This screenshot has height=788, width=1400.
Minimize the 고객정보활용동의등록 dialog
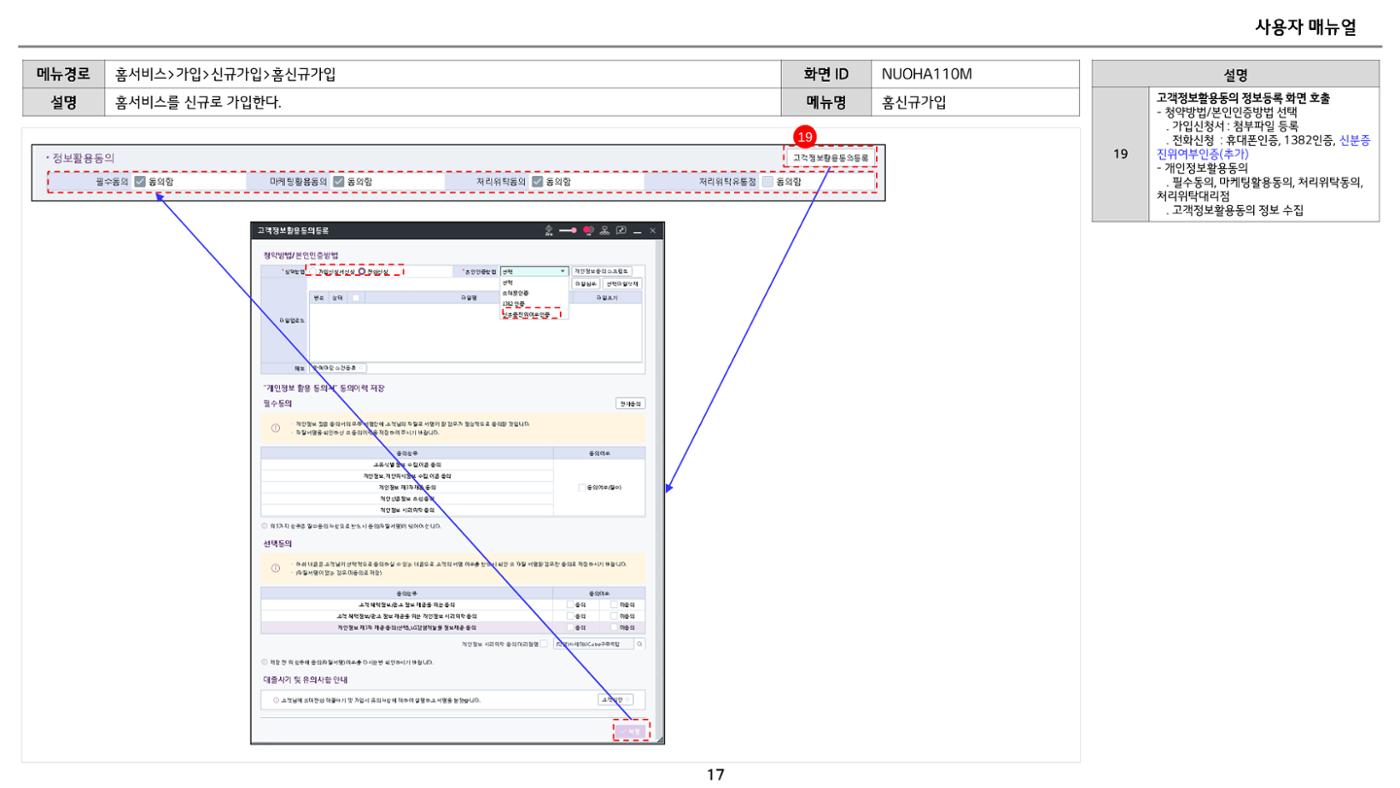click(x=637, y=232)
